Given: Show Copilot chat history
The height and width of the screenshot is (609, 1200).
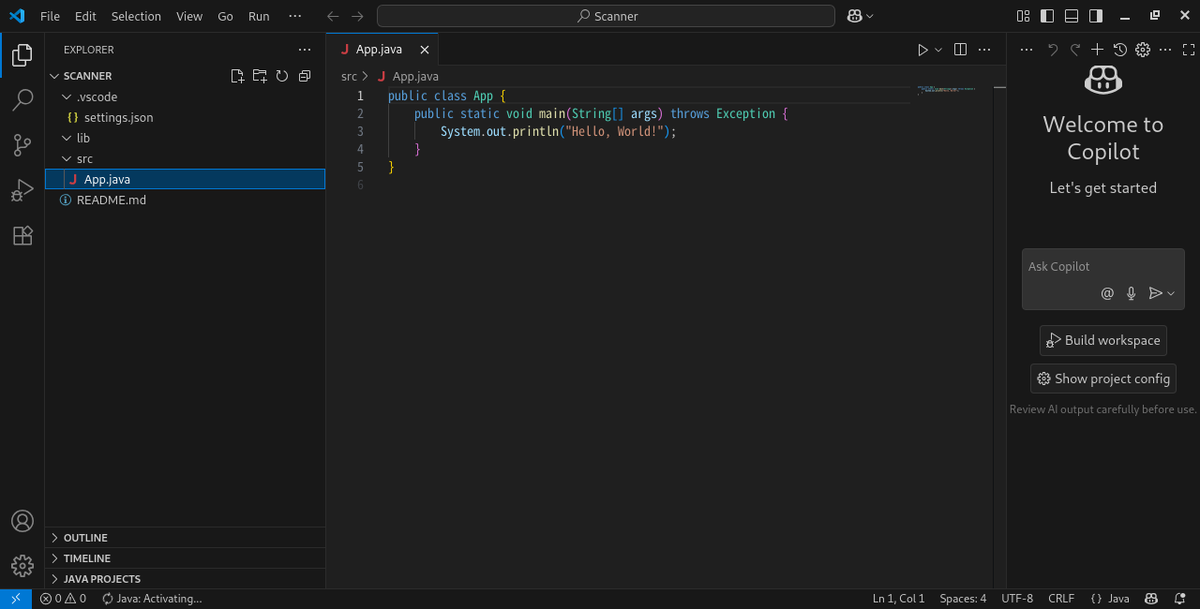Looking at the screenshot, I should [x=1120, y=49].
